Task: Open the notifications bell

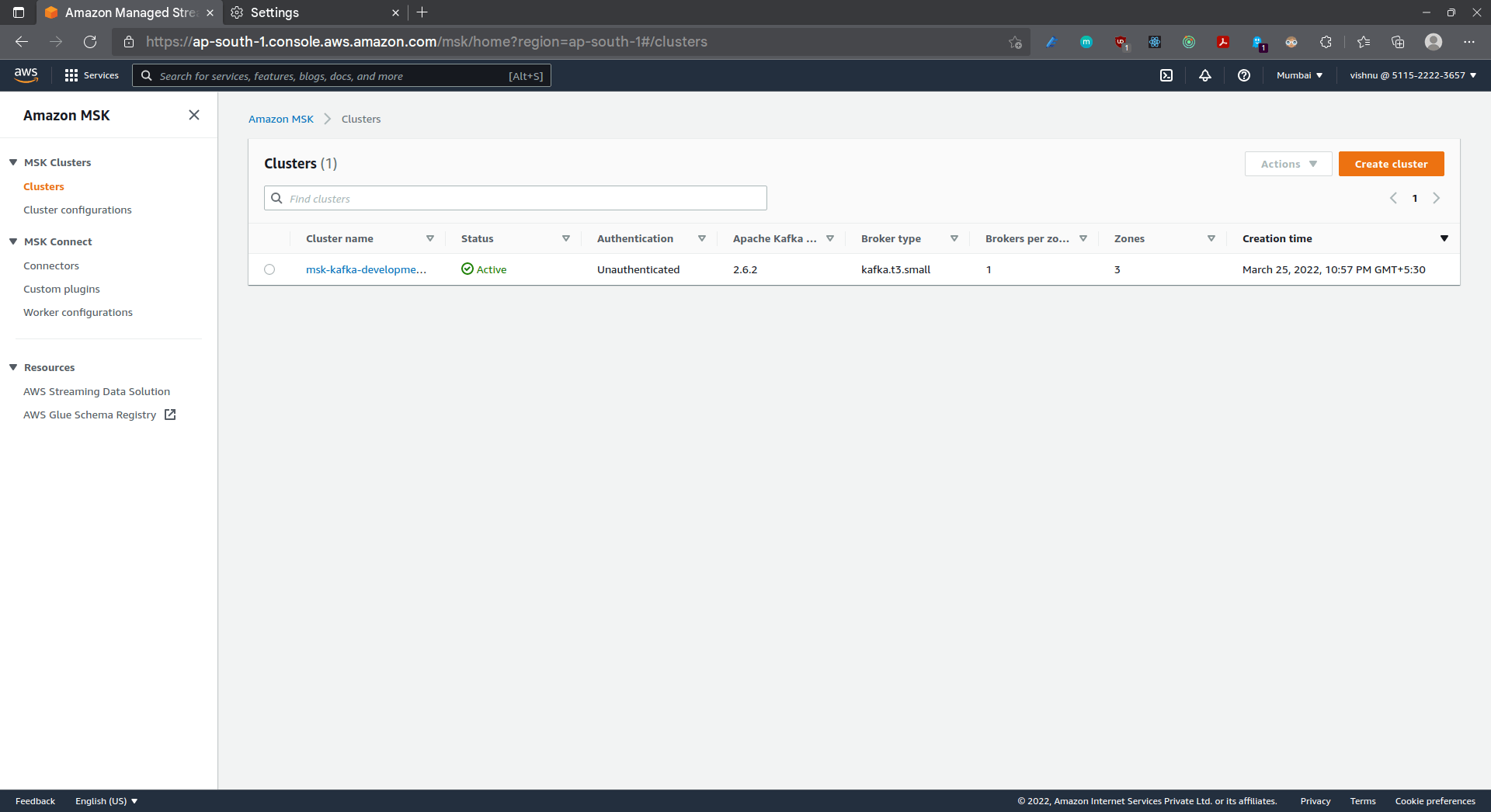Action: (x=1205, y=75)
